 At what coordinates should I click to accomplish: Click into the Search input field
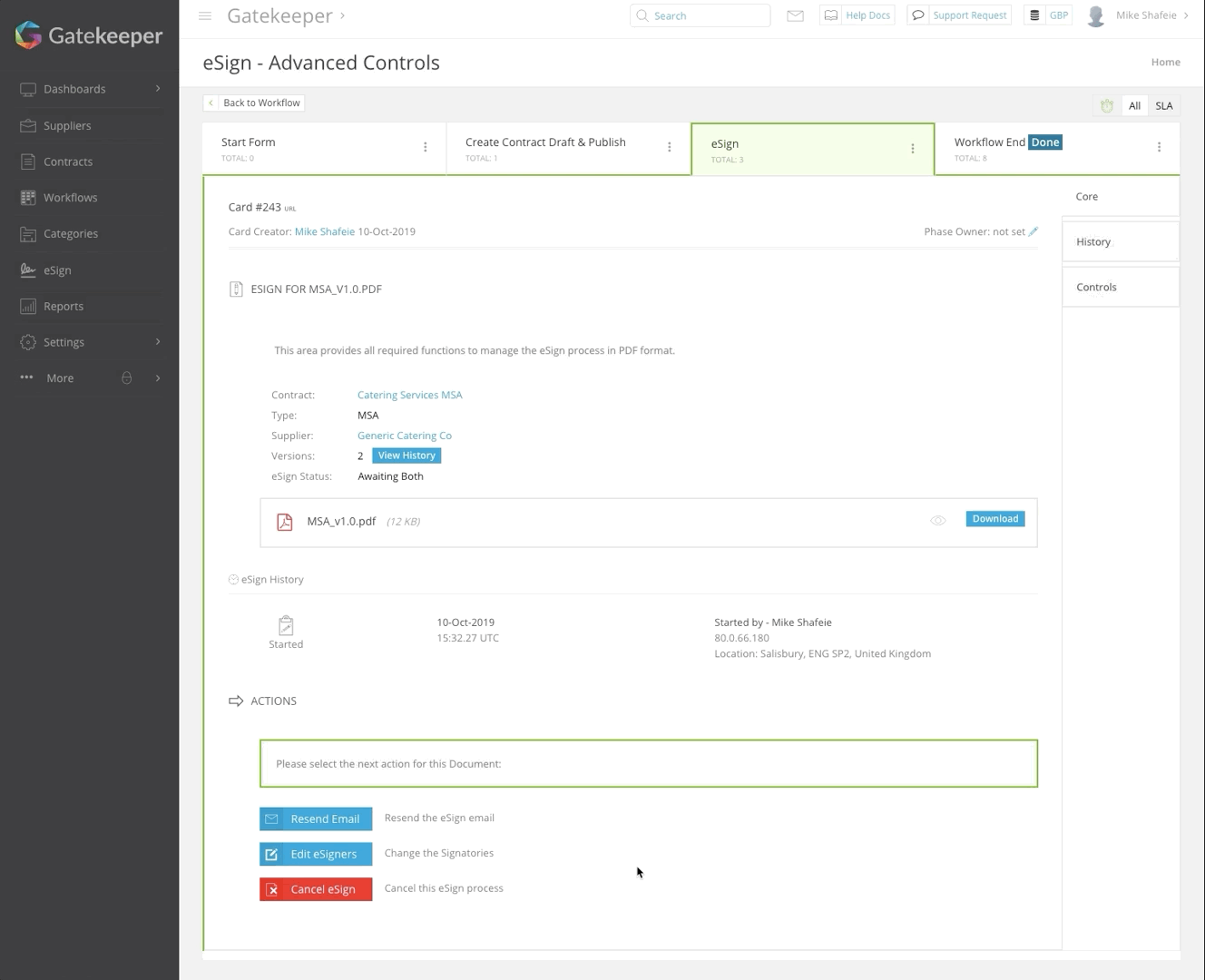click(x=700, y=15)
